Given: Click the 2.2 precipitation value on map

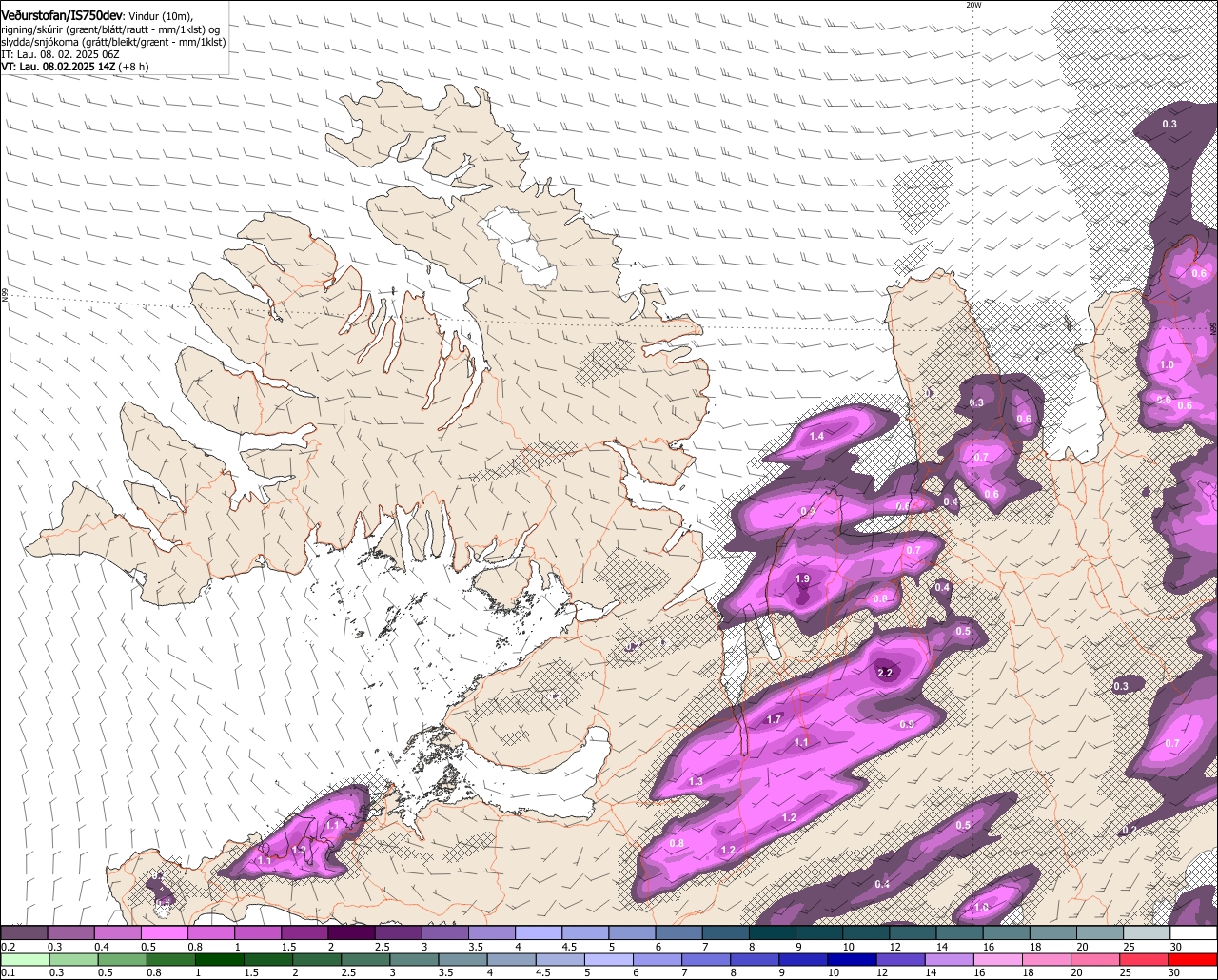Looking at the screenshot, I should point(885,673).
